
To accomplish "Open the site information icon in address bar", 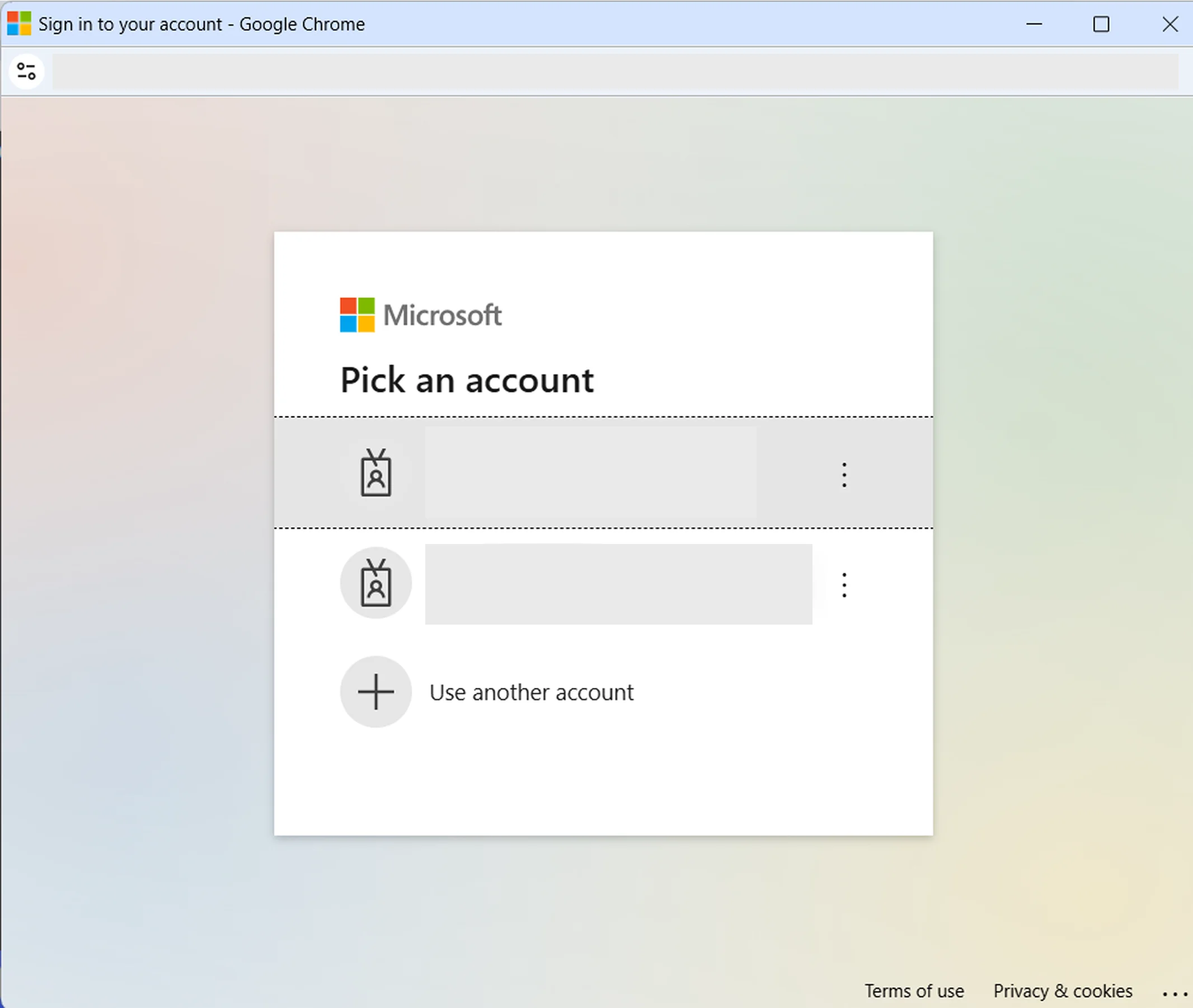I will (x=26, y=72).
